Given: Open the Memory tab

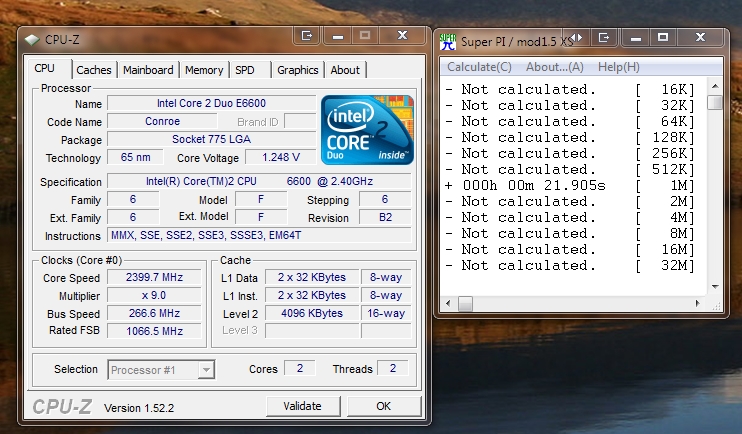Looking at the screenshot, I should pyautogui.click(x=204, y=70).
